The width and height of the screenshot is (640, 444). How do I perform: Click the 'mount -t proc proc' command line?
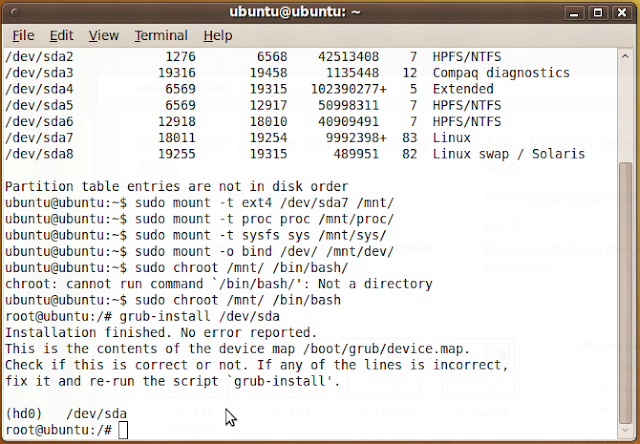click(200, 219)
